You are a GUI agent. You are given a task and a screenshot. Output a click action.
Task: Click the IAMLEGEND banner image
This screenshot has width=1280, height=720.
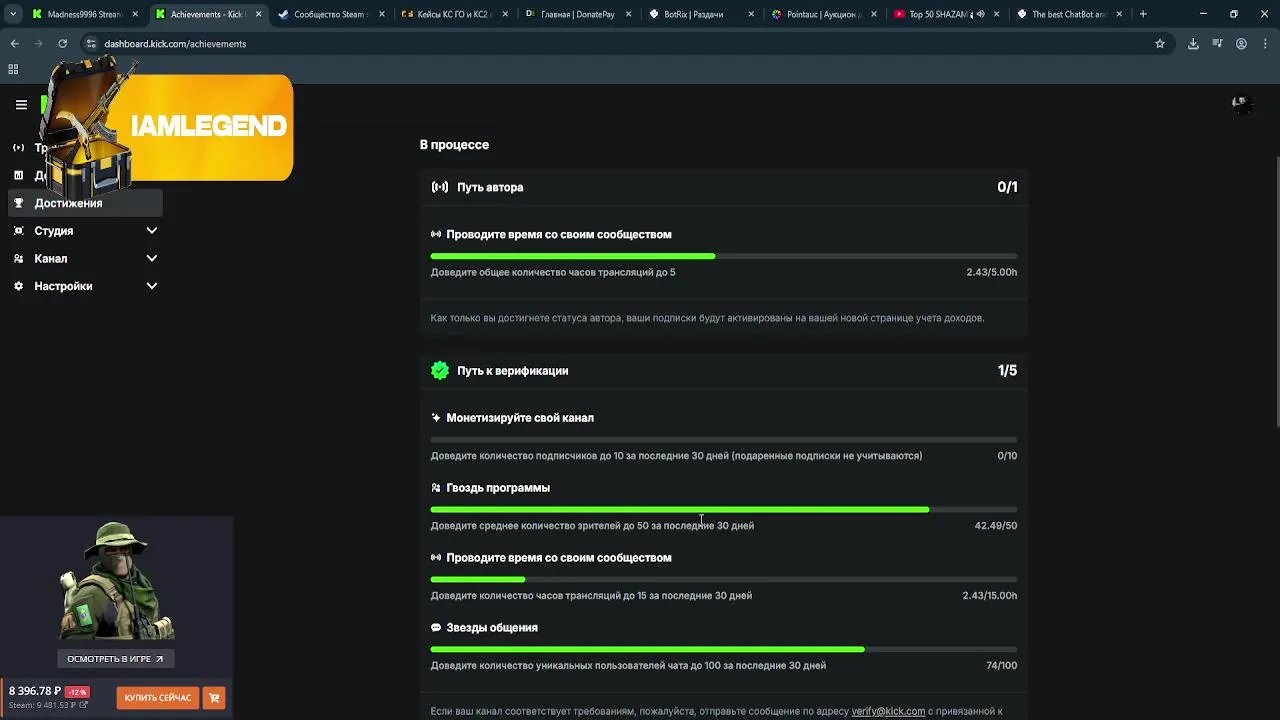(168, 126)
